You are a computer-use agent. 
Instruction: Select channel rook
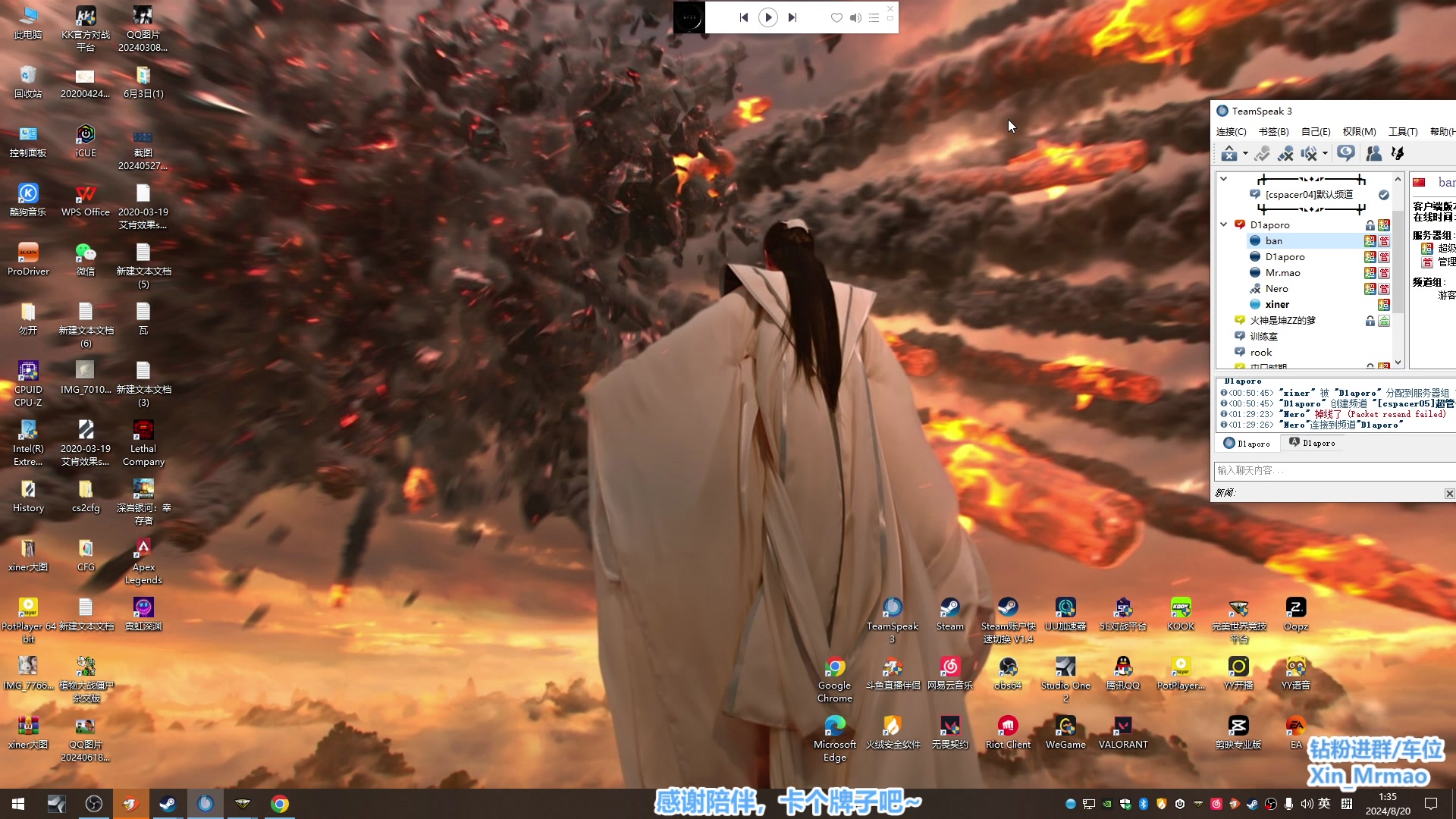1261,353
